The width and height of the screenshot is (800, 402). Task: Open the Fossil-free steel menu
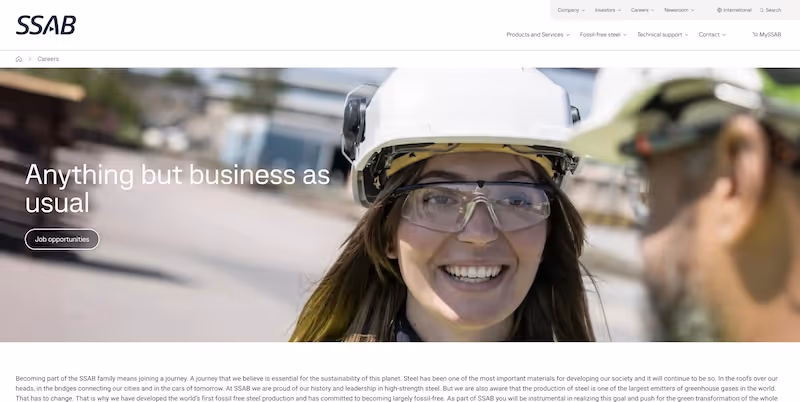pos(603,35)
